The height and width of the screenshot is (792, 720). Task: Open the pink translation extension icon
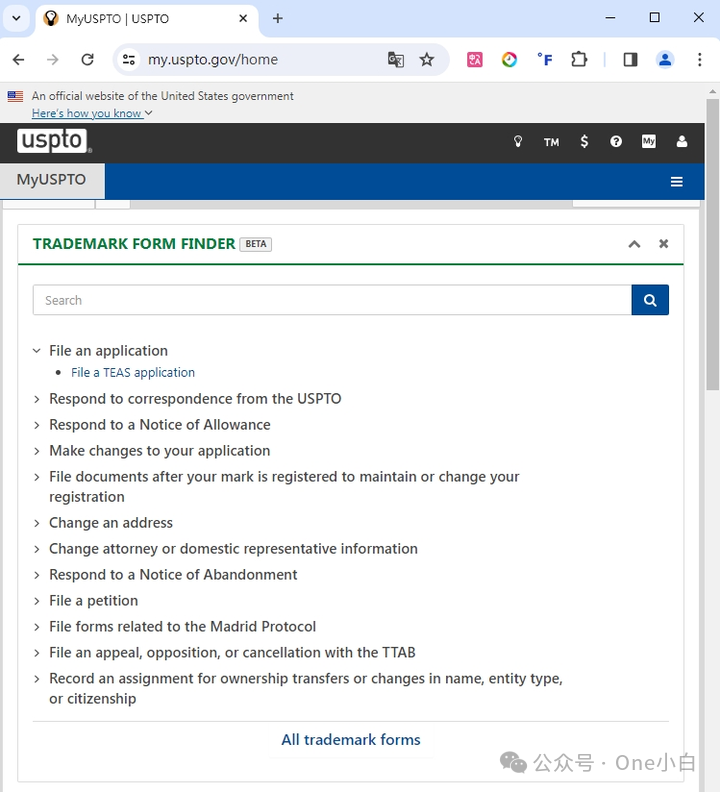coord(474,60)
